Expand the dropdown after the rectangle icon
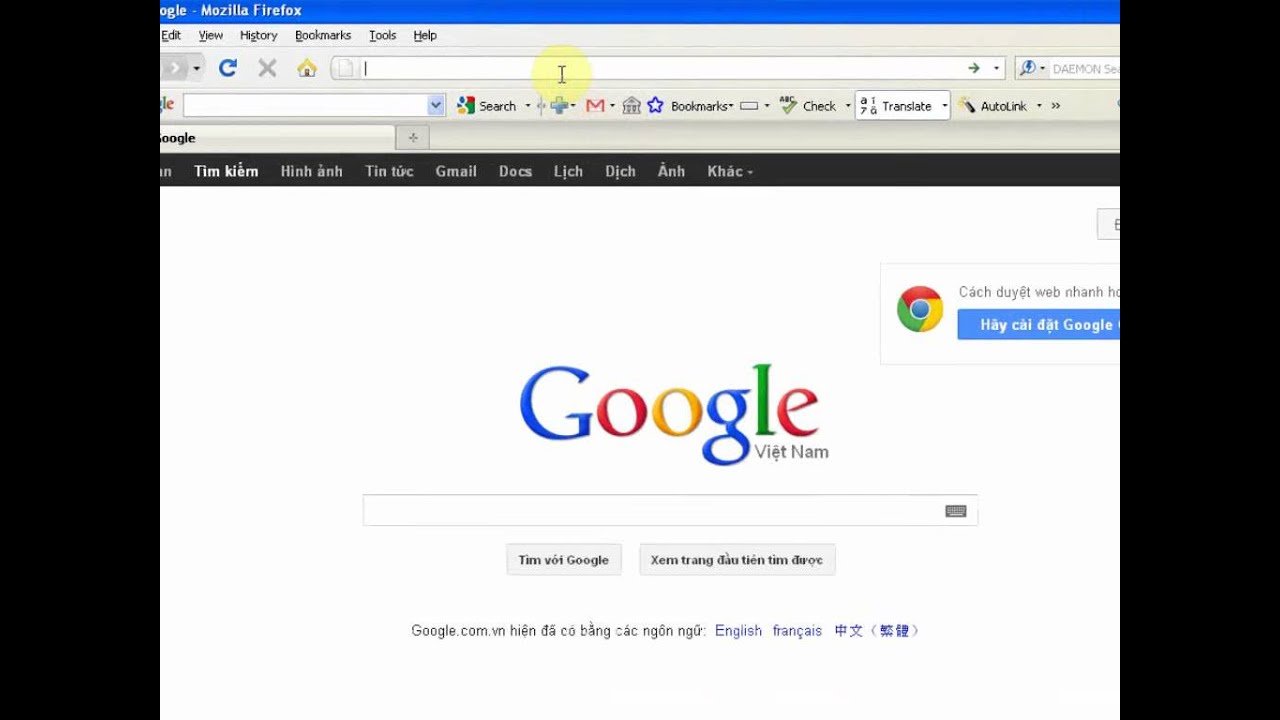The width and height of the screenshot is (1280, 720). [767, 105]
